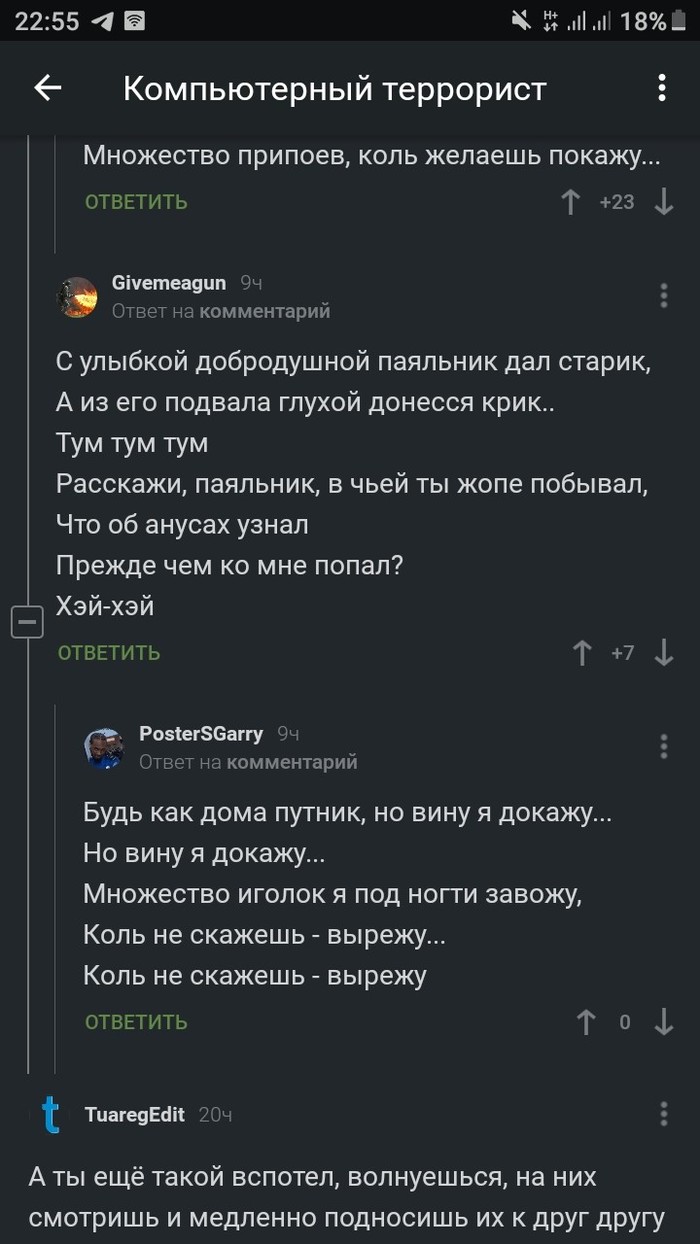Open TuaregEdit's profile via username
This screenshot has height=1244, width=700.
click(x=135, y=1114)
